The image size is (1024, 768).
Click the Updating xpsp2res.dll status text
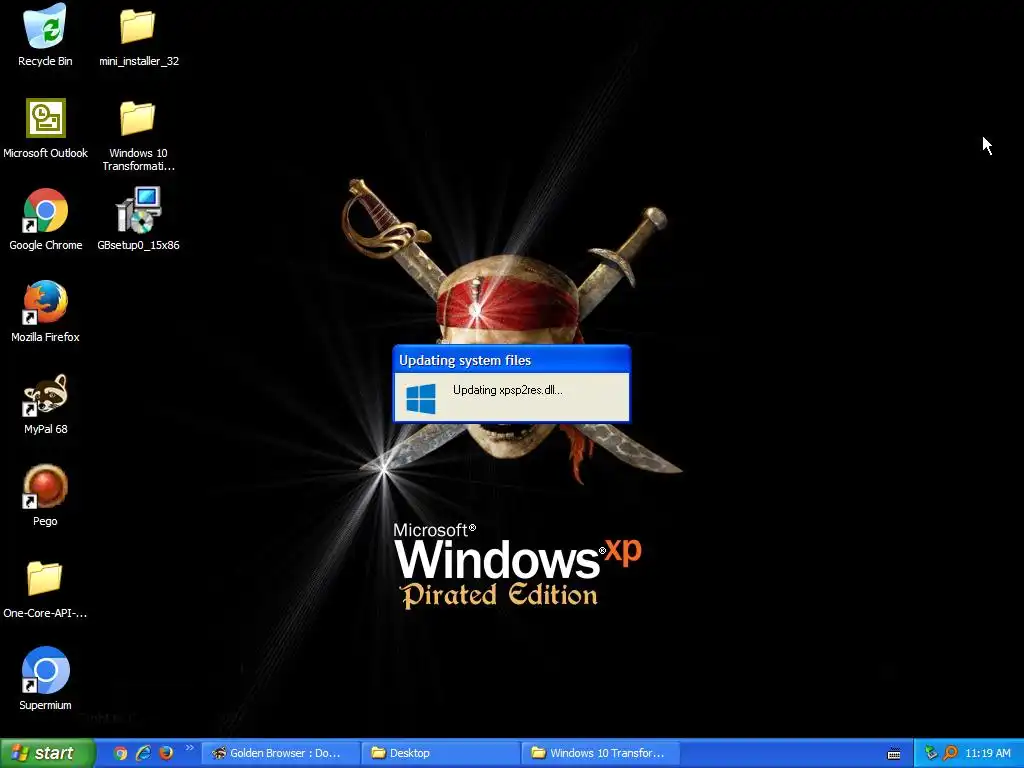click(x=507, y=390)
